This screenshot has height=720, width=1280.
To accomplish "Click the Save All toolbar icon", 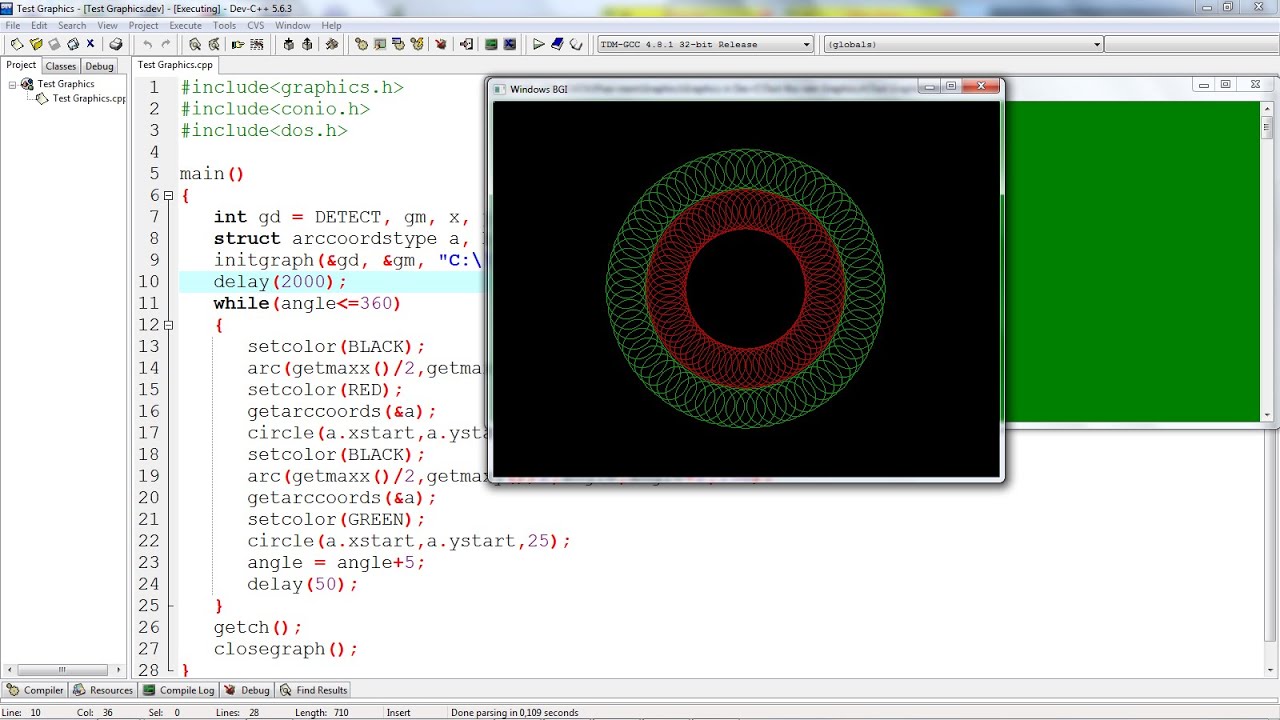I will click(x=73, y=44).
